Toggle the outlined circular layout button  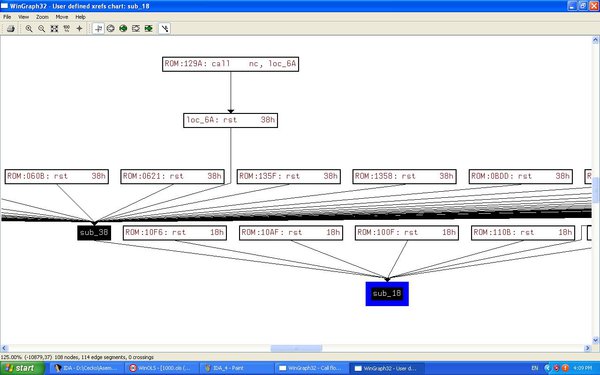pos(111,29)
